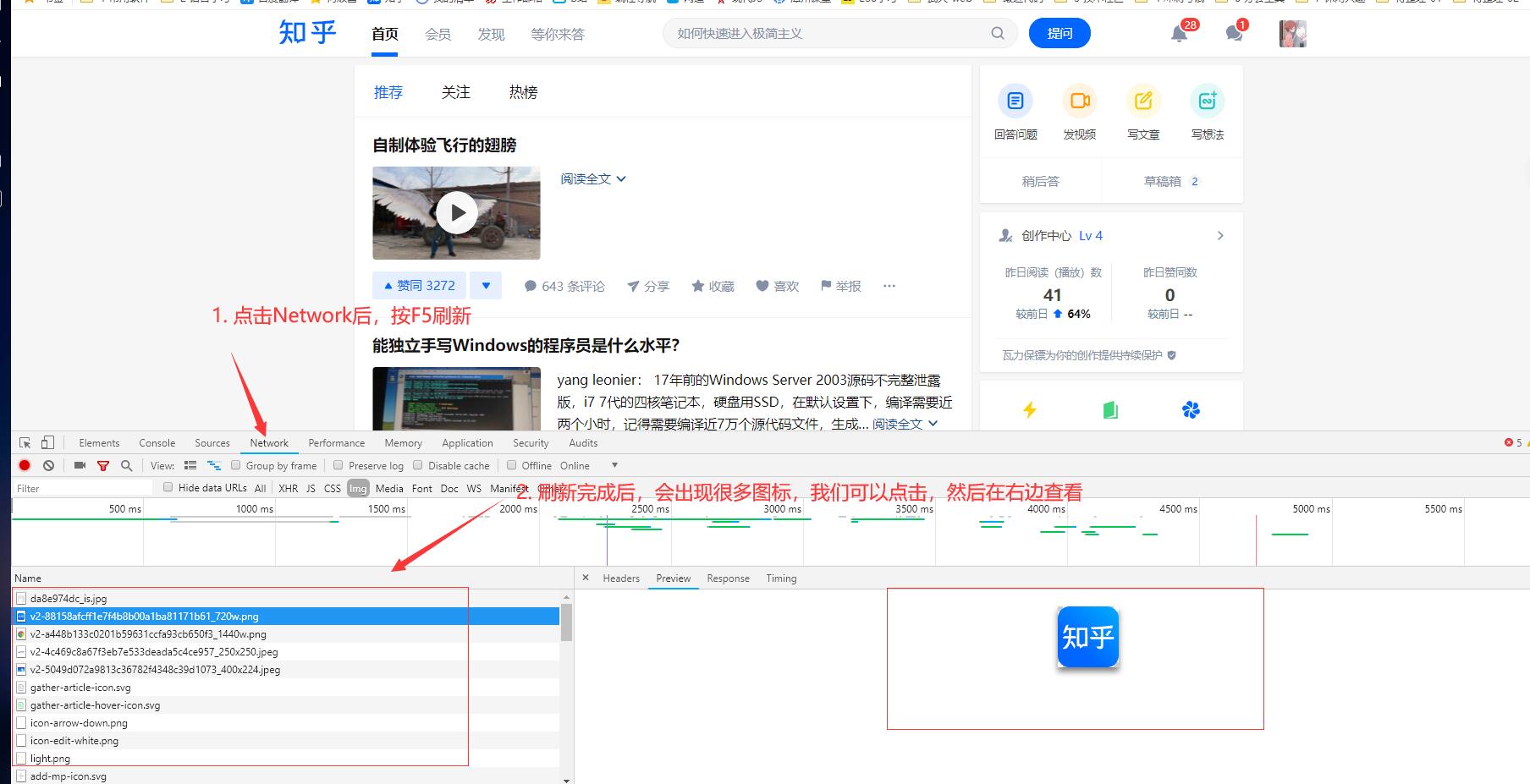Image resolution: width=1530 pixels, height=784 pixels.
Task: Select the gather-article-icon.svg request row
Action: [x=286, y=687]
